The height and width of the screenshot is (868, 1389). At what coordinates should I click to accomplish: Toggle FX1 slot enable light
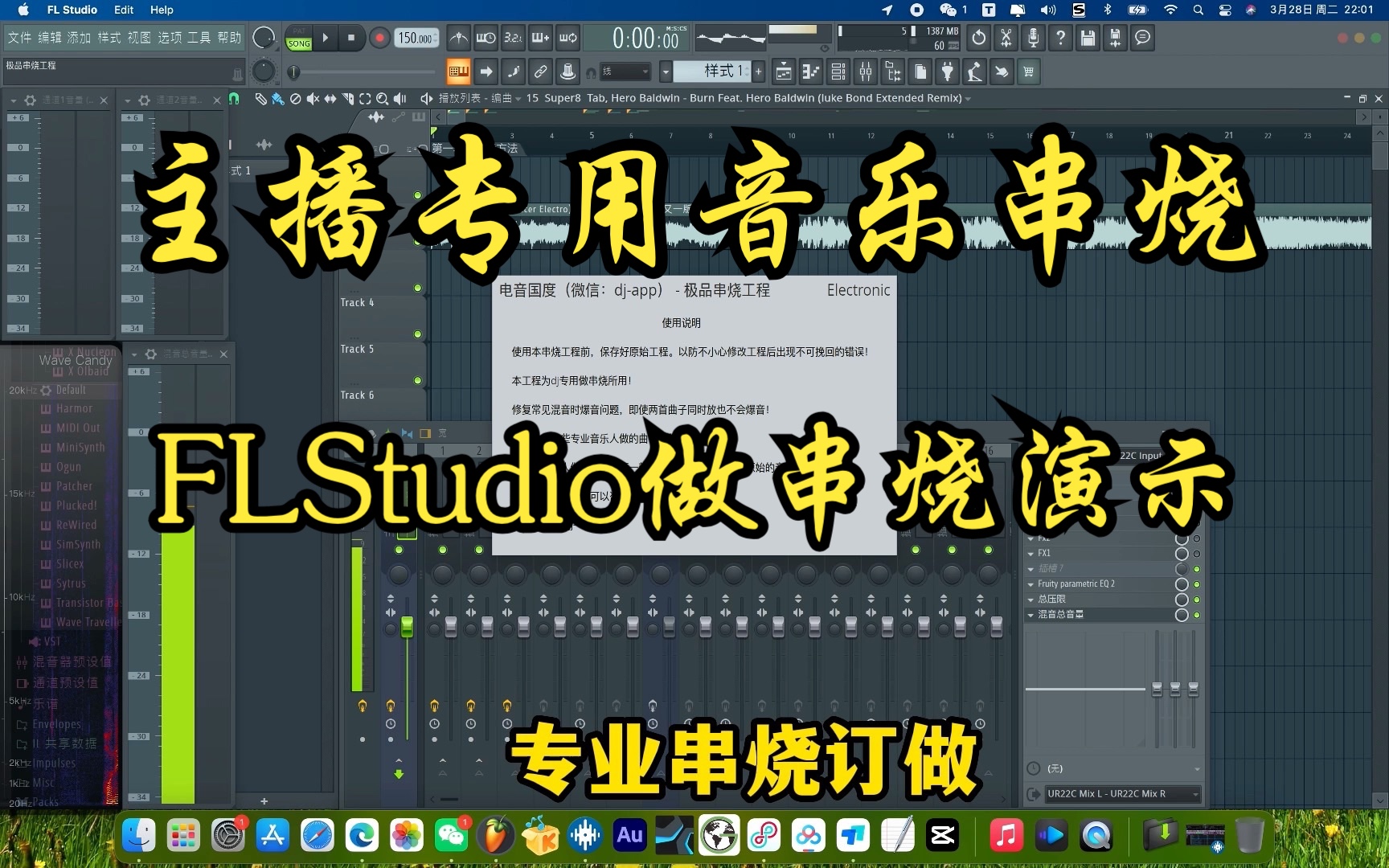(1197, 554)
